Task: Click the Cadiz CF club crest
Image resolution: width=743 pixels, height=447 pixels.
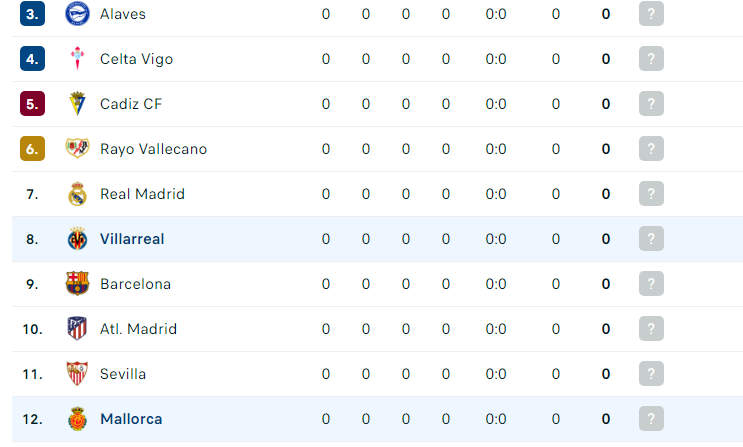Action: click(77, 104)
